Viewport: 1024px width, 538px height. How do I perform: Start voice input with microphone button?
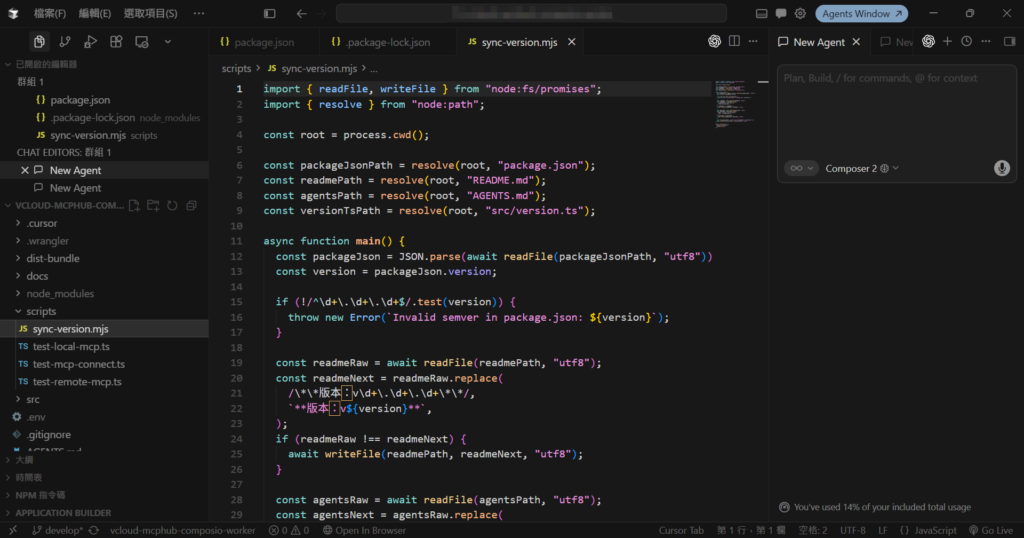point(1002,168)
